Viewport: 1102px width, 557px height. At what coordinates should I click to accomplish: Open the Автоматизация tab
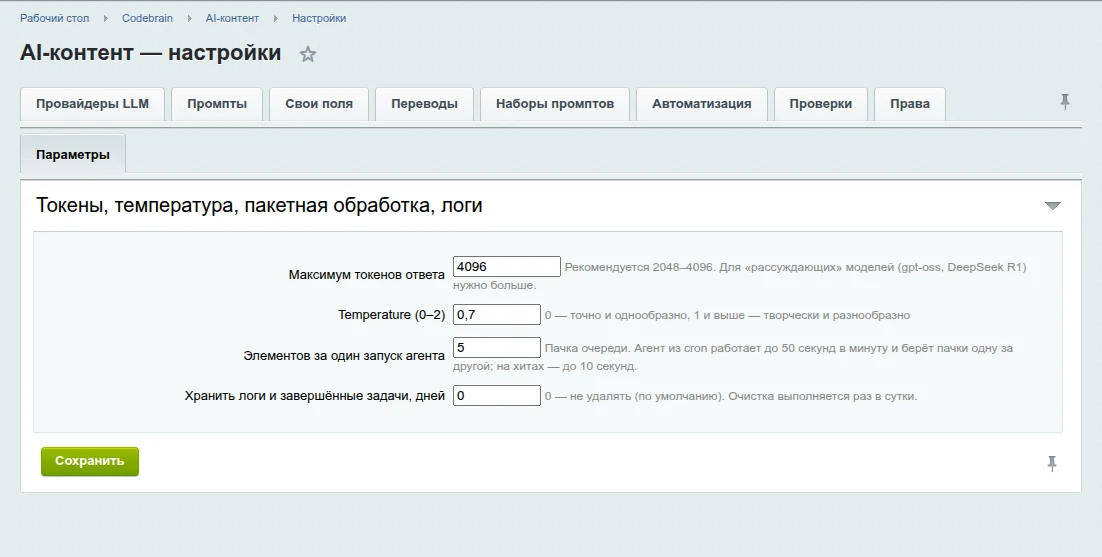pyautogui.click(x=701, y=104)
